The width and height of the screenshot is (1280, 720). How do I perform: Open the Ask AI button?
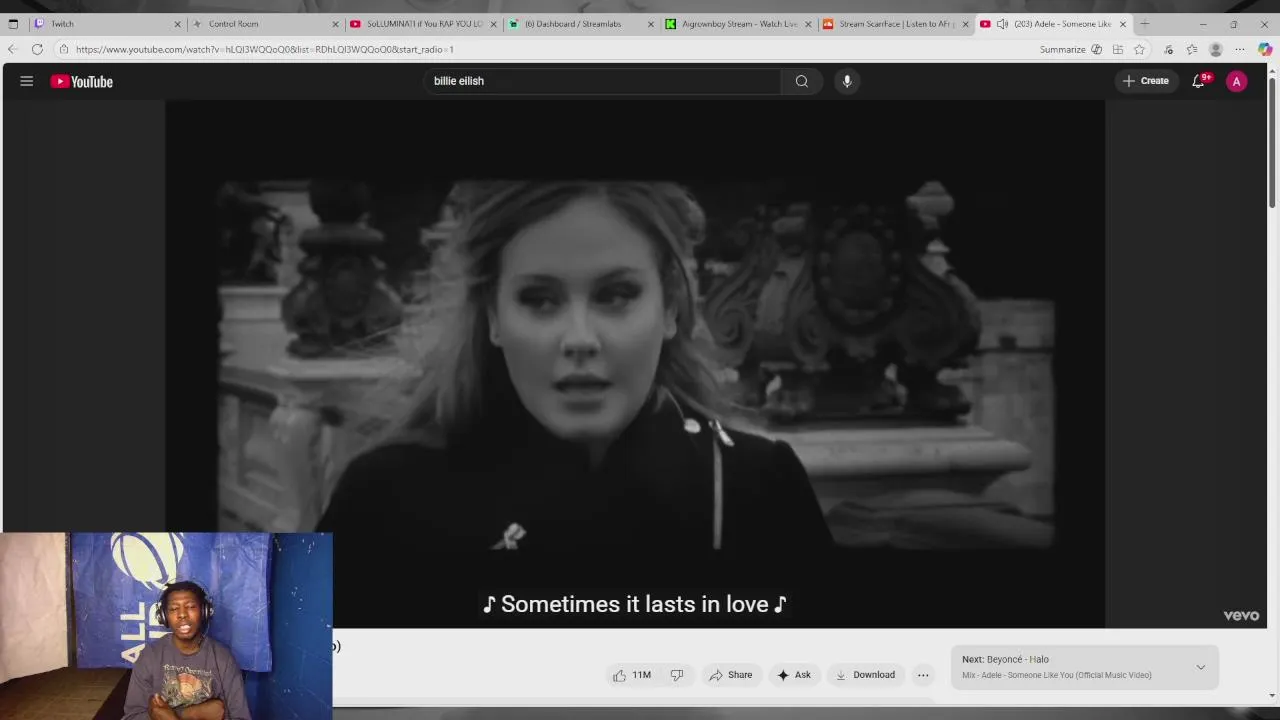click(794, 675)
